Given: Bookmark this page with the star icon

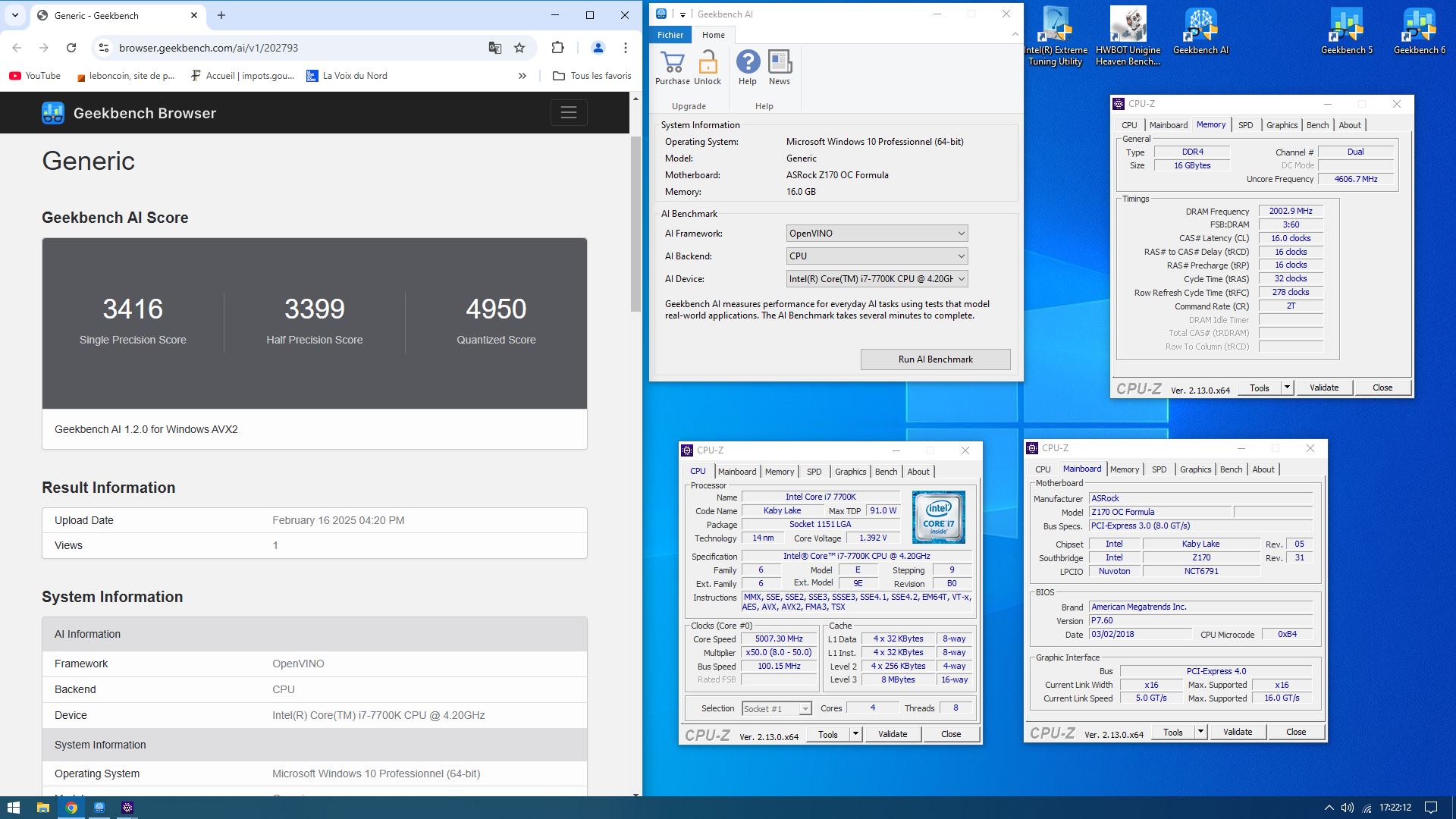Looking at the screenshot, I should pos(519,48).
